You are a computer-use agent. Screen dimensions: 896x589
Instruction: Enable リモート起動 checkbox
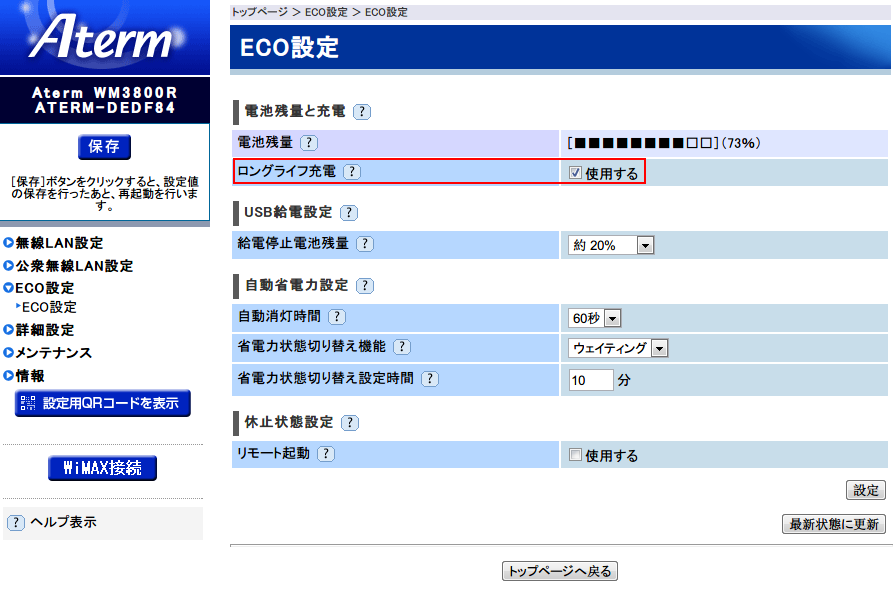tap(575, 456)
